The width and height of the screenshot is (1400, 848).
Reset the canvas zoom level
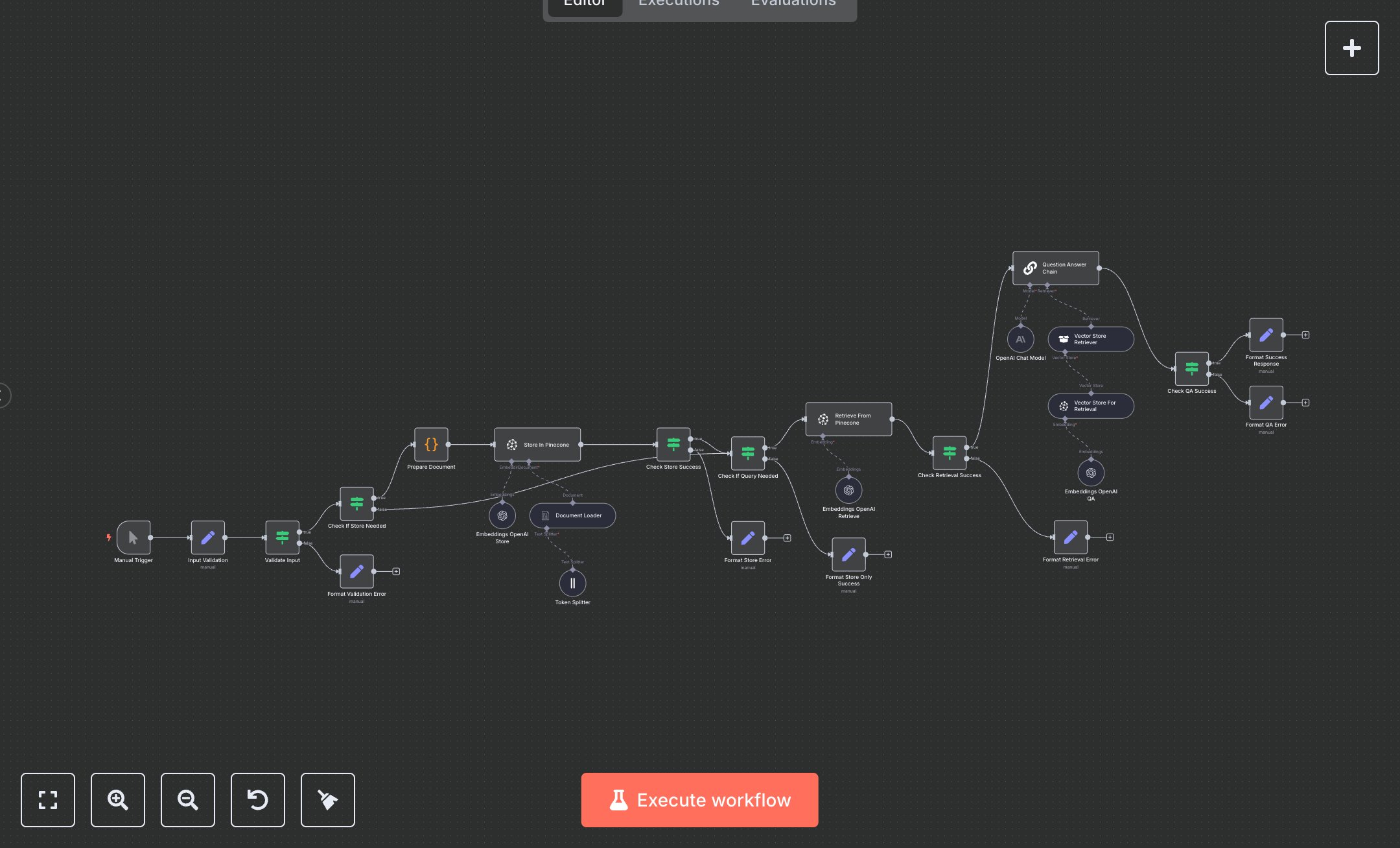(258, 799)
